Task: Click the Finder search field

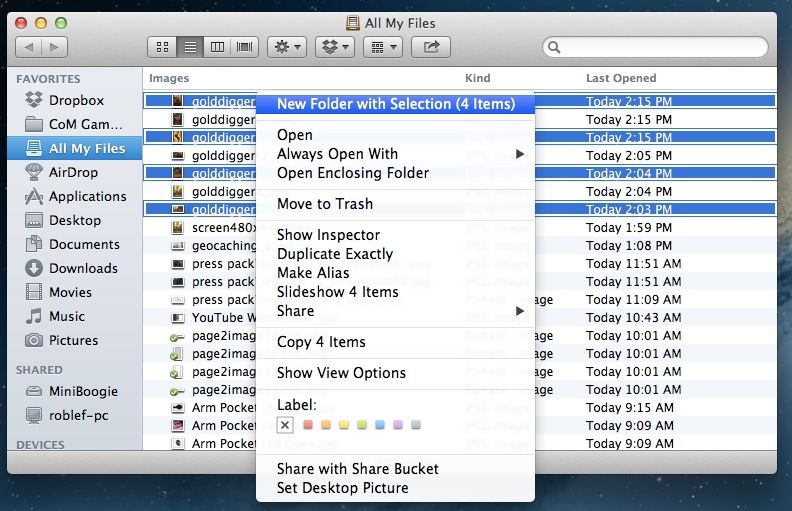Action: click(x=655, y=47)
